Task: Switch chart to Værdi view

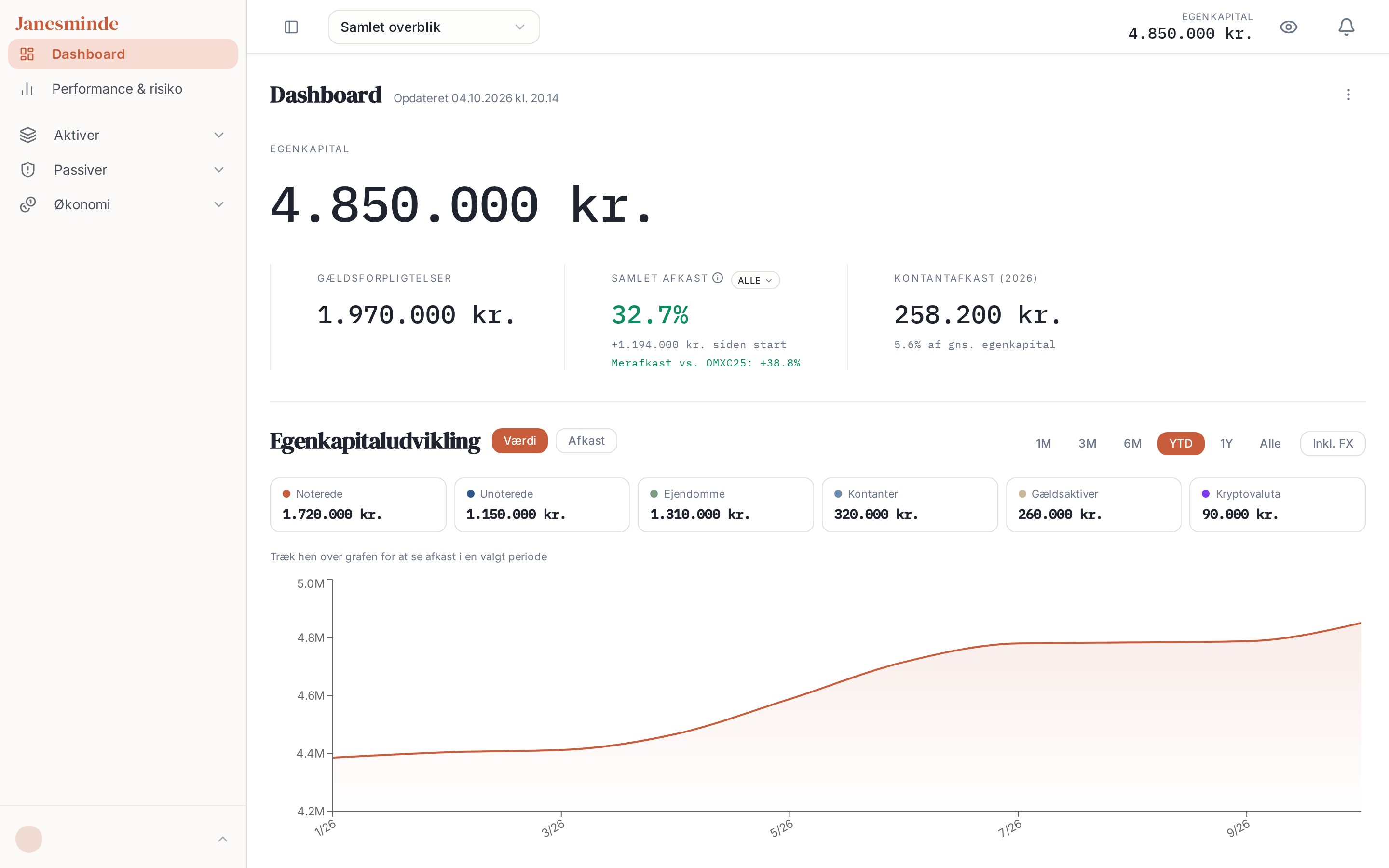Action: tap(519, 440)
